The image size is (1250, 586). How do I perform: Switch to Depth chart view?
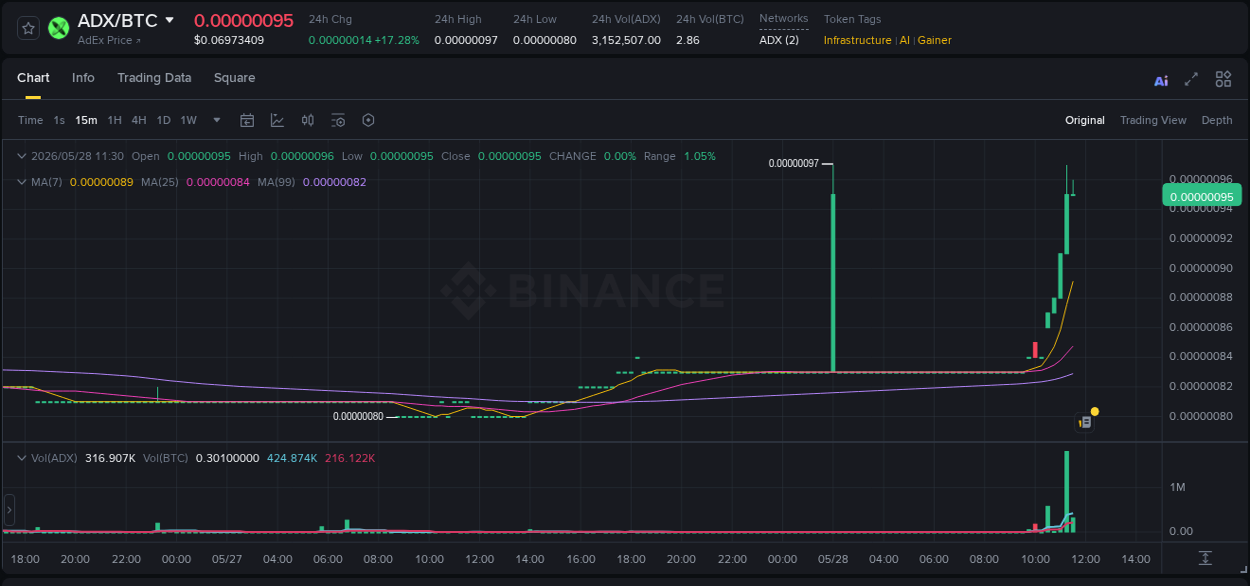[x=1217, y=120]
